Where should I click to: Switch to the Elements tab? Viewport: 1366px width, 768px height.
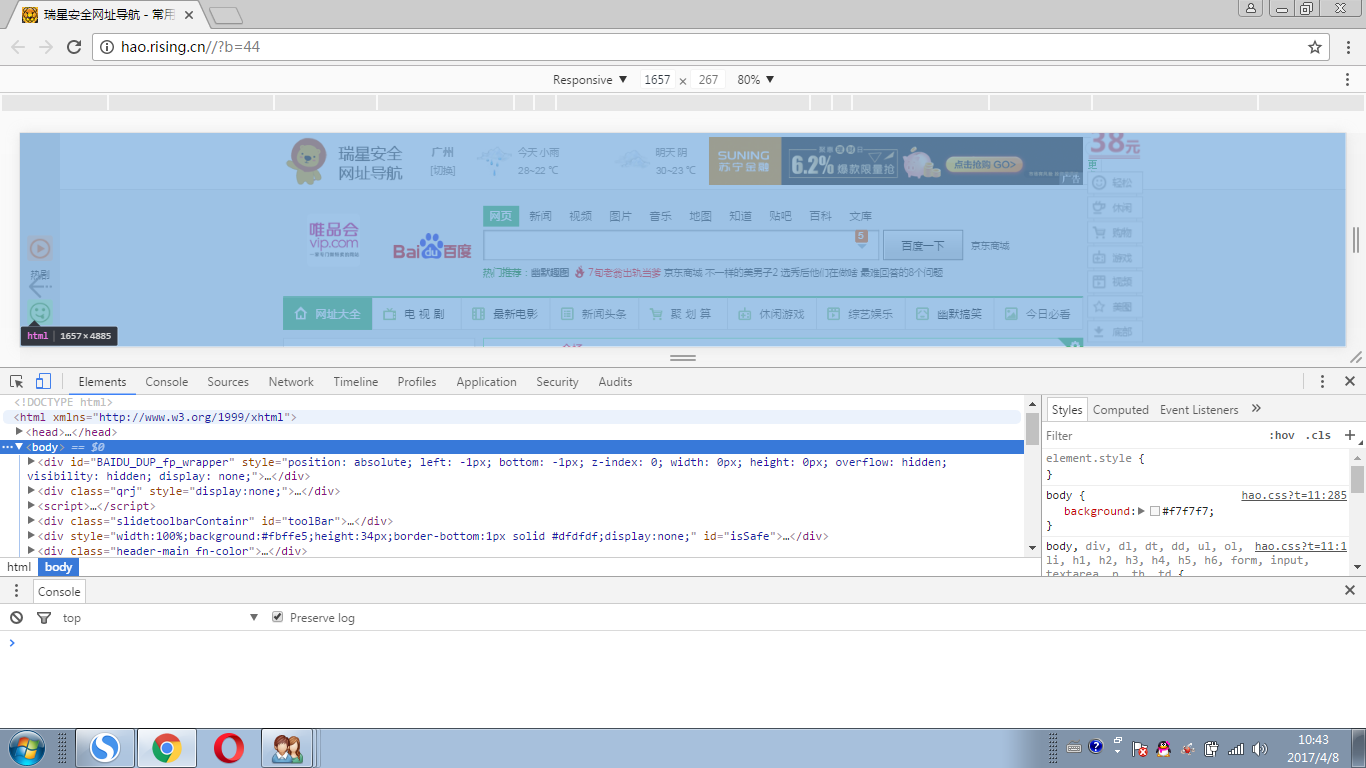click(x=102, y=382)
